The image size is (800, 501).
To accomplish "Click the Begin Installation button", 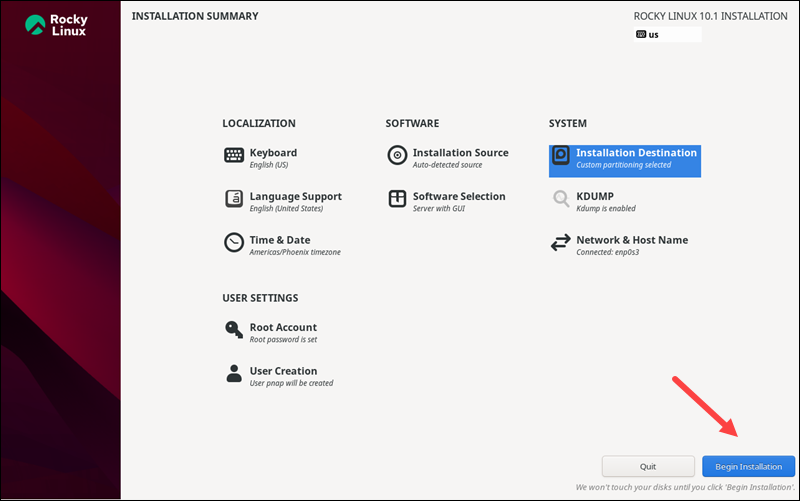I will 748,466.
